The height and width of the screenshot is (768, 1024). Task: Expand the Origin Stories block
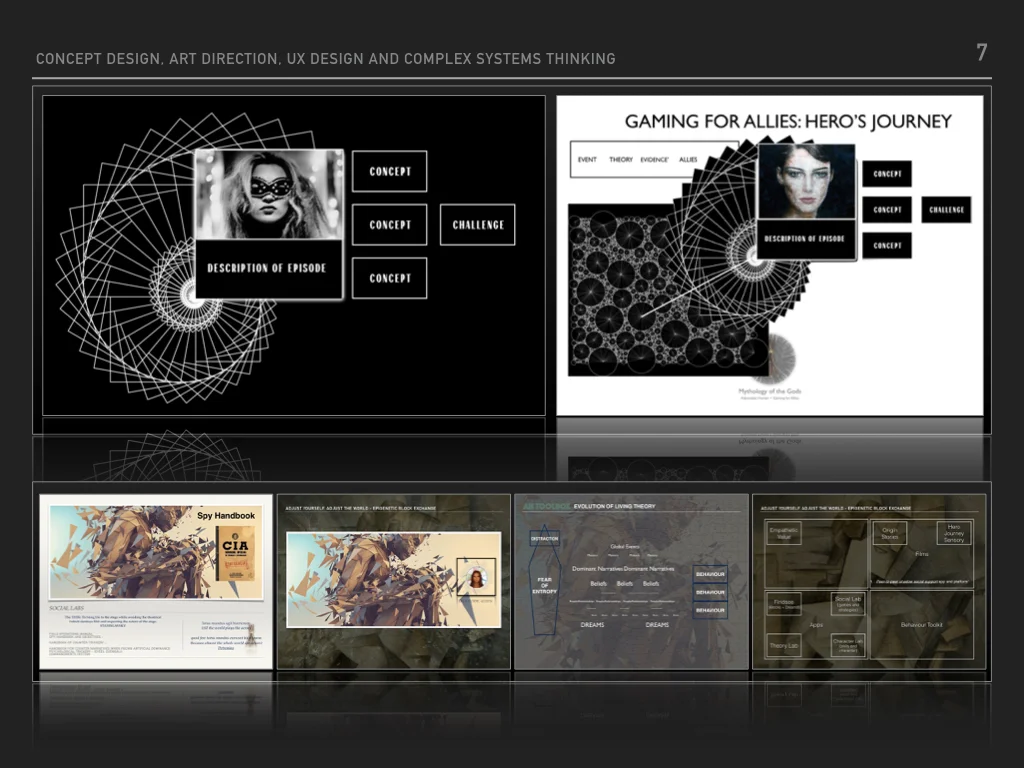coord(890,534)
